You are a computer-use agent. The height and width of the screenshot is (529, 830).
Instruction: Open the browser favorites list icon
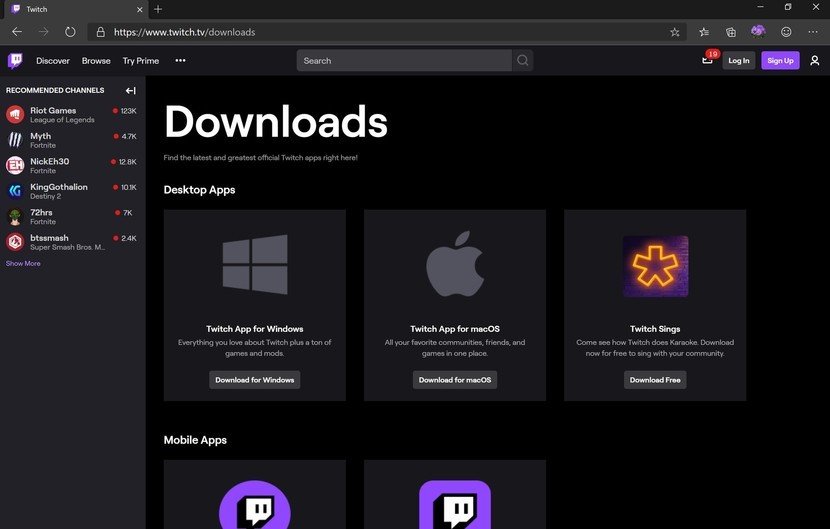[704, 32]
